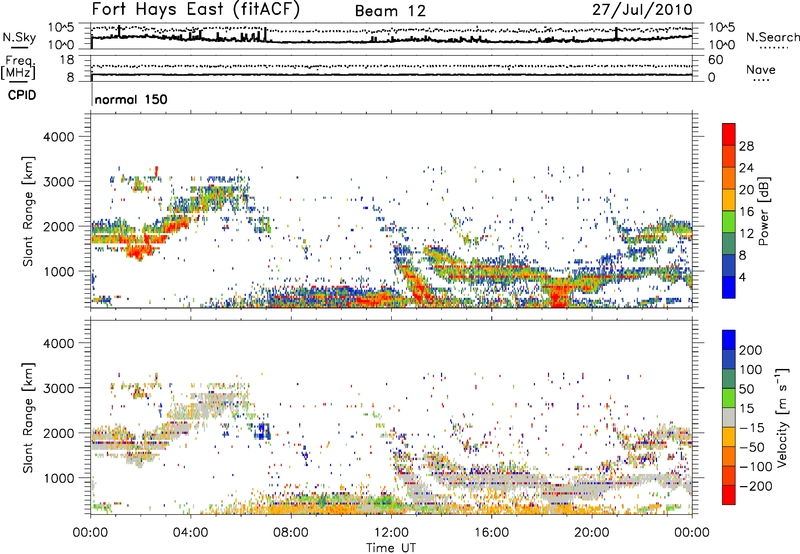Click the '20' power colorbar value

[x=746, y=190]
